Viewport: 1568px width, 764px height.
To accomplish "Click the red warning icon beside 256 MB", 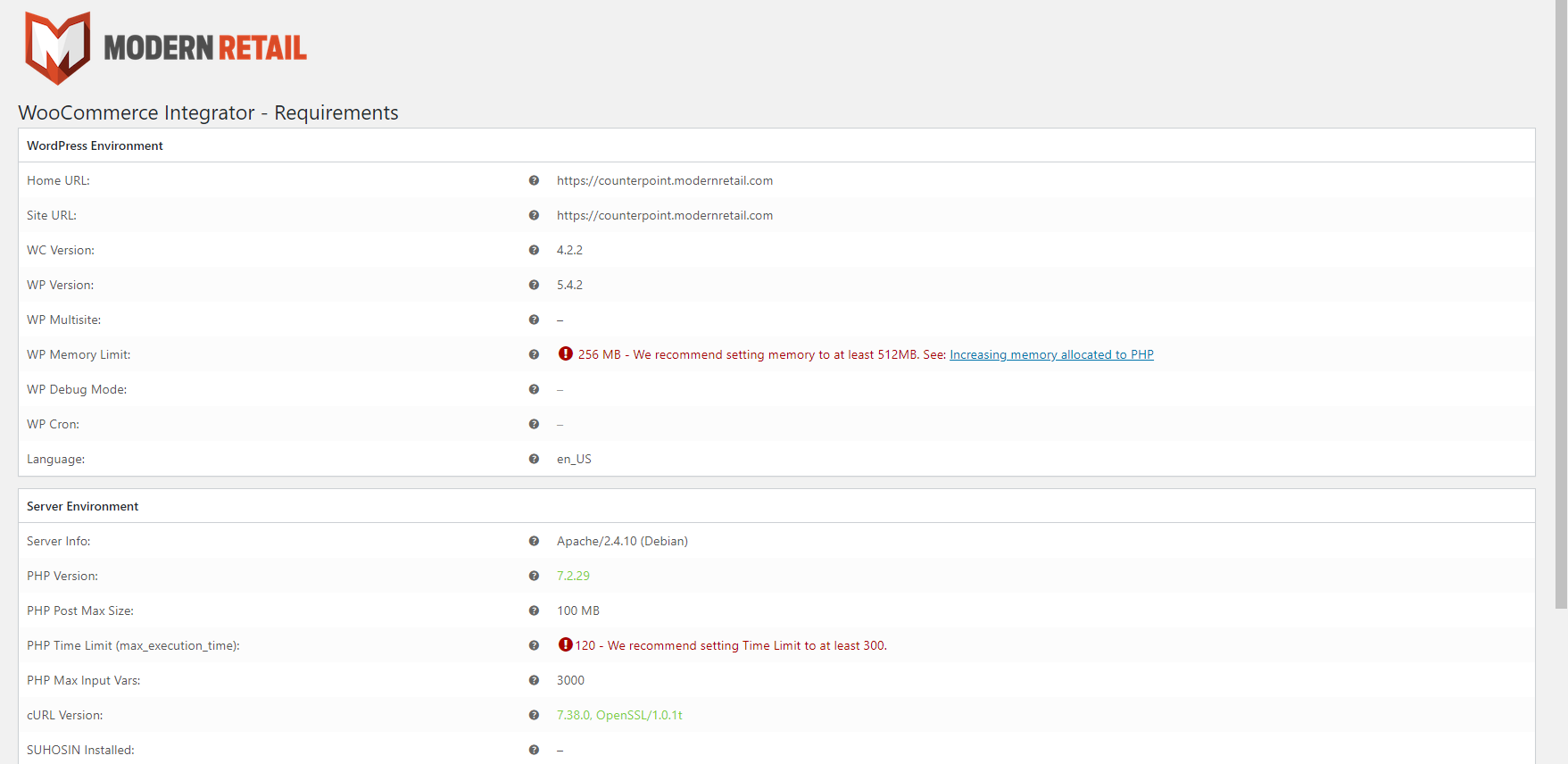I will click(x=566, y=353).
